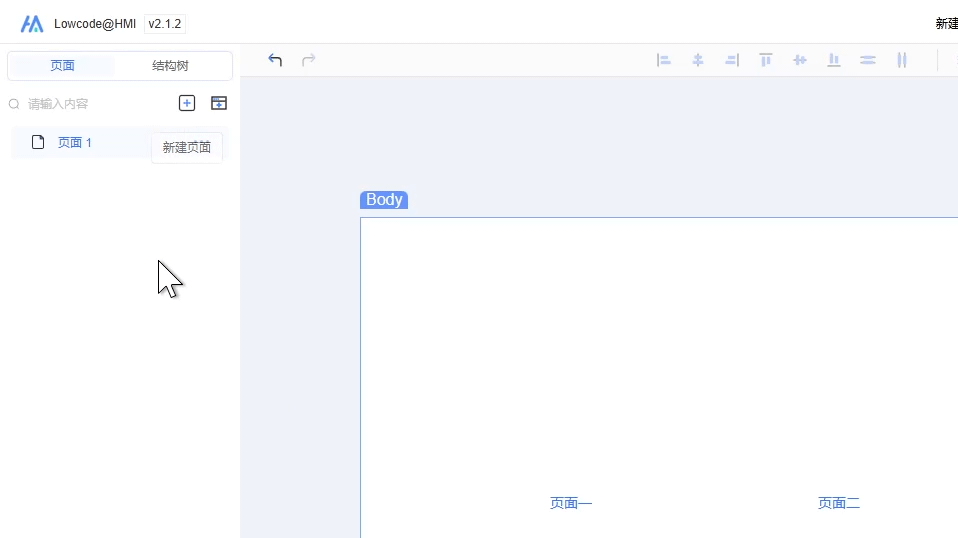The image size is (958, 538).
Task: Select the 页面 tab
Action: [62, 66]
